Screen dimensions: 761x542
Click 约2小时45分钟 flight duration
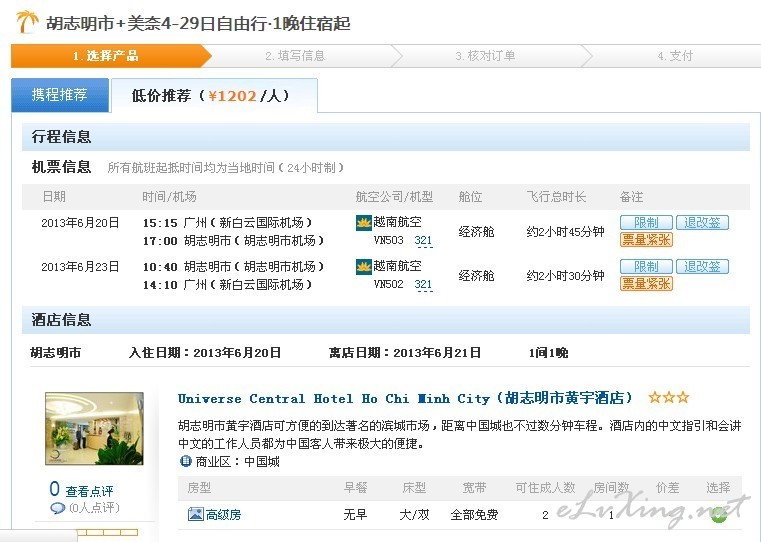pos(565,231)
